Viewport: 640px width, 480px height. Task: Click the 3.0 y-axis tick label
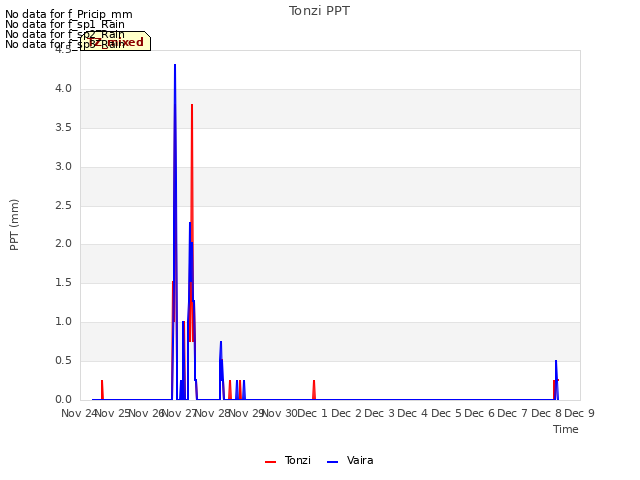63,167
